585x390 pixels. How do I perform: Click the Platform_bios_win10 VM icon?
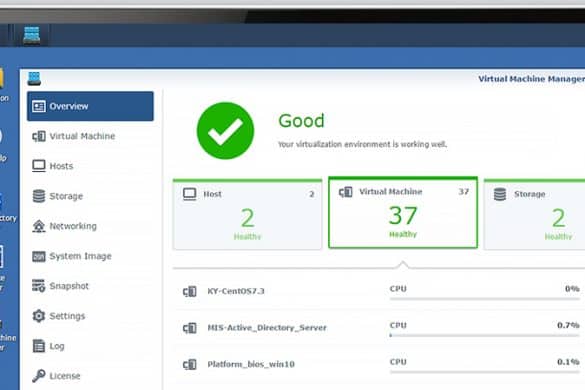pos(190,364)
